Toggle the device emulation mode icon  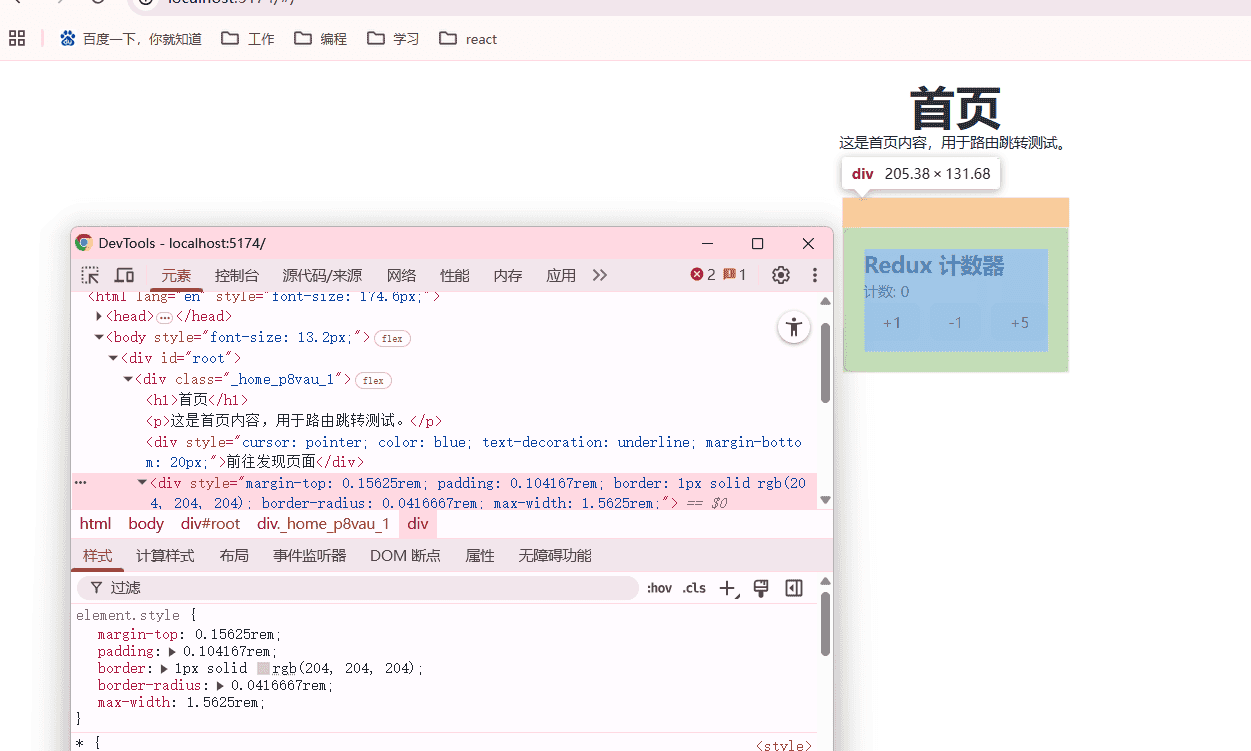pyautogui.click(x=123, y=274)
